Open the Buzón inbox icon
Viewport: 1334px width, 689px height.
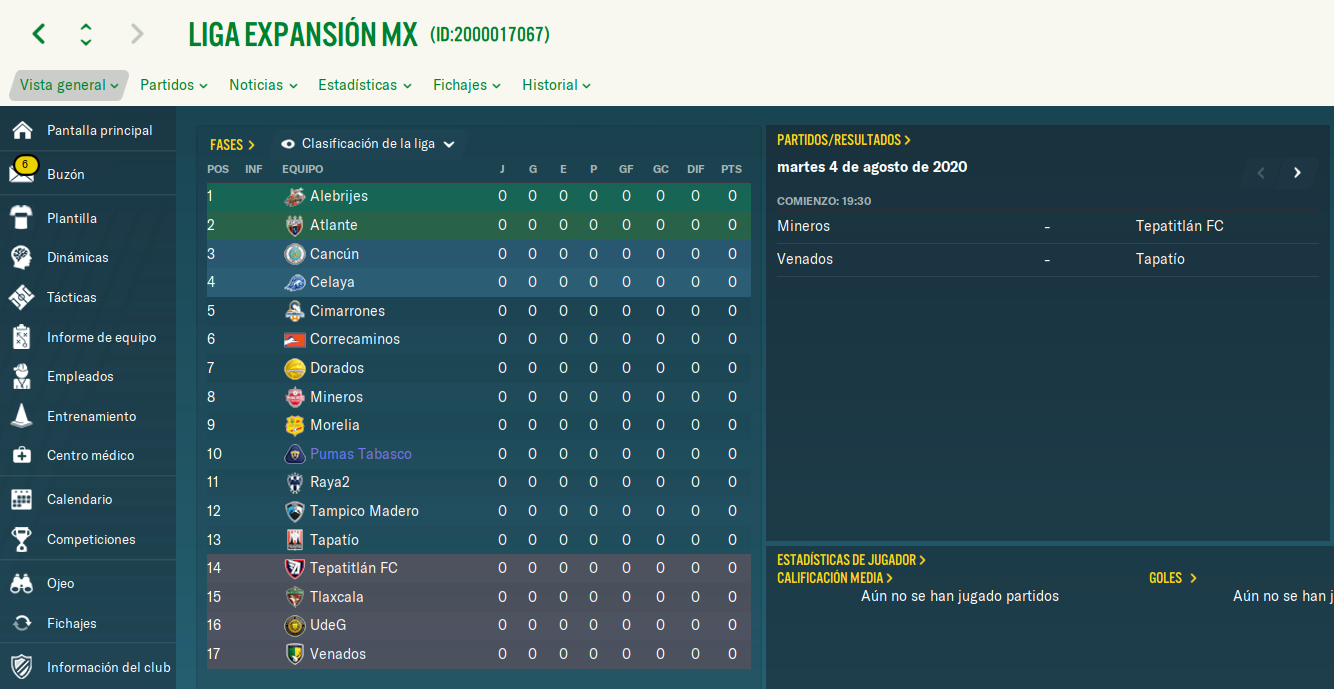point(22,171)
